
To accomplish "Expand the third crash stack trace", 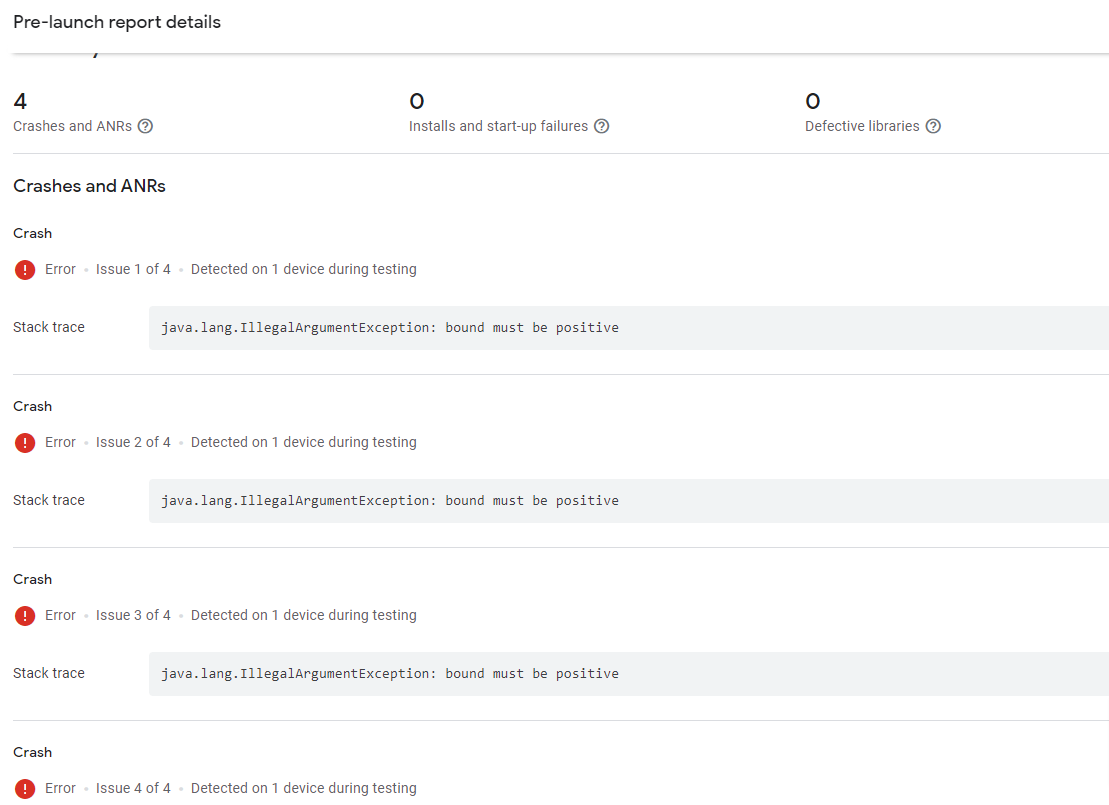I will click(628, 674).
